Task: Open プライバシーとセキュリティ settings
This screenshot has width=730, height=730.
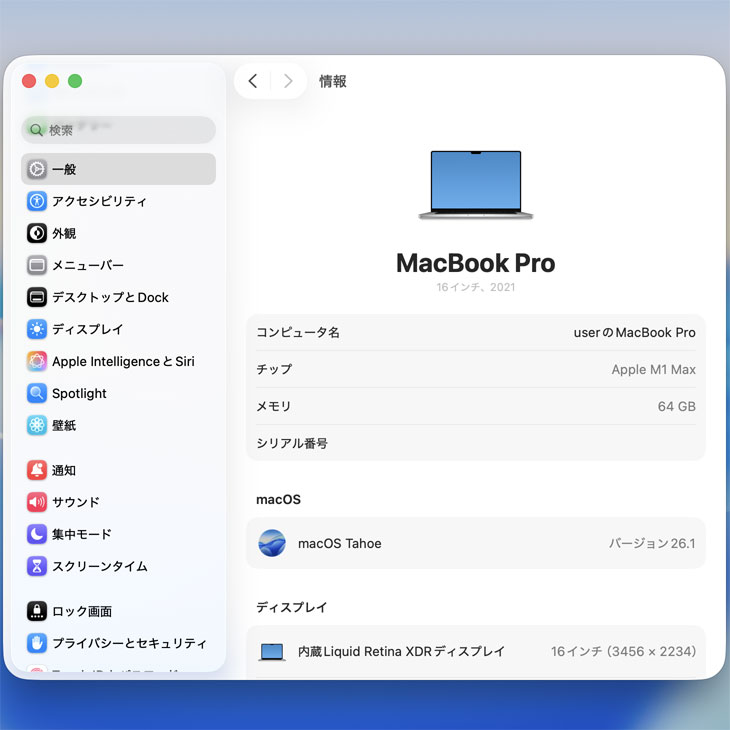Action: pos(129,643)
